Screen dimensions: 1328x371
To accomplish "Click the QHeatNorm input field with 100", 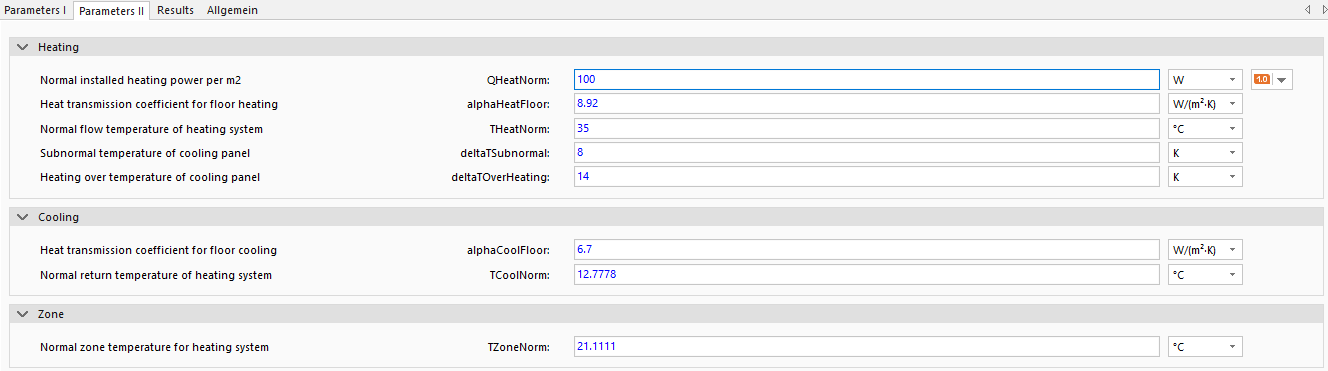I will (867, 80).
